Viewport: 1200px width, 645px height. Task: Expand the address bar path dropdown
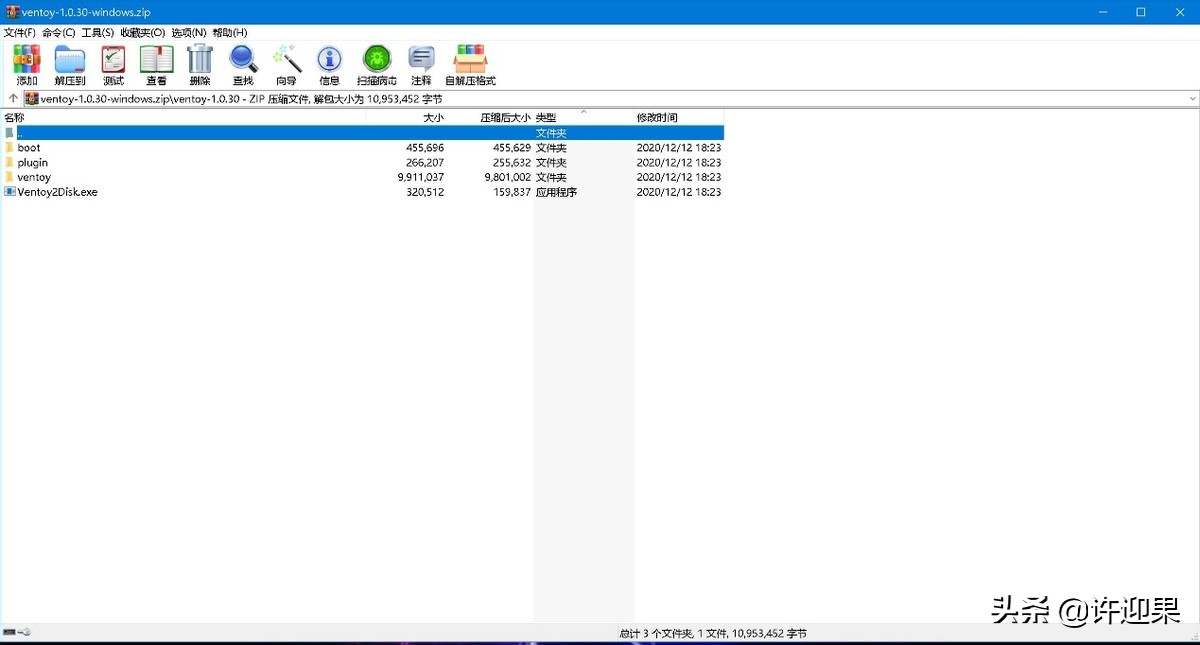click(x=1192, y=99)
